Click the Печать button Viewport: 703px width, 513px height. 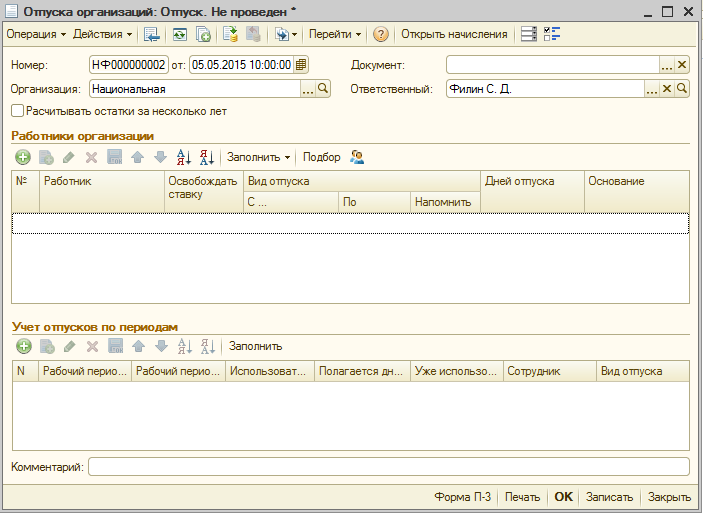click(x=522, y=497)
